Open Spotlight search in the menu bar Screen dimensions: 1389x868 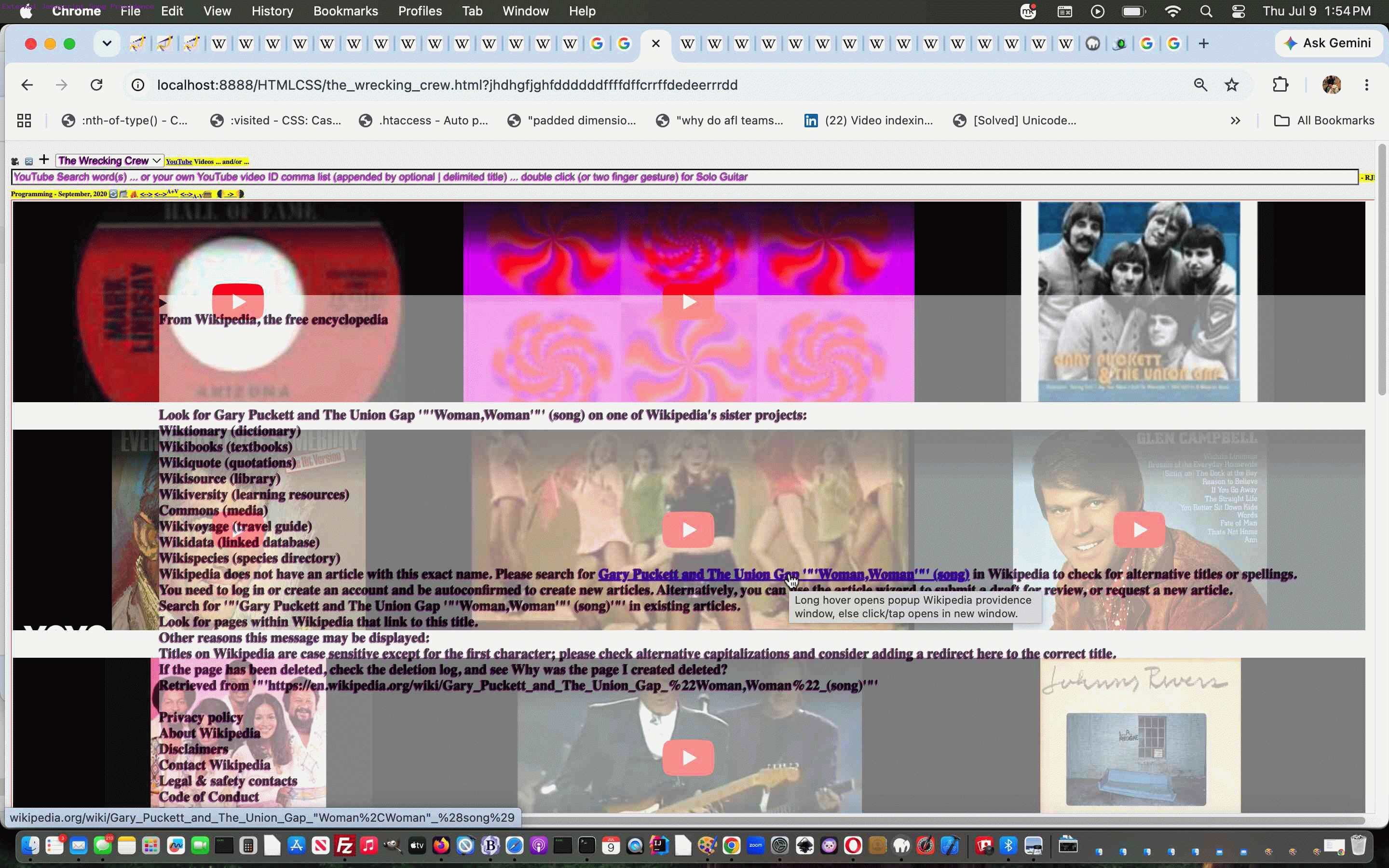coord(1206,11)
